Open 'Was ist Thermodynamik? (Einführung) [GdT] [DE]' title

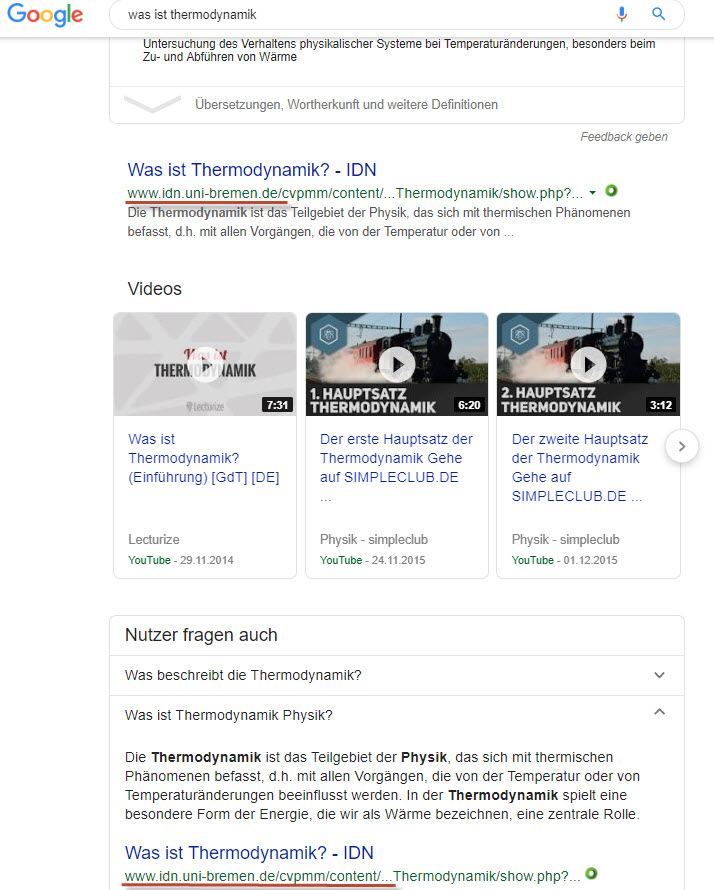(x=204, y=458)
